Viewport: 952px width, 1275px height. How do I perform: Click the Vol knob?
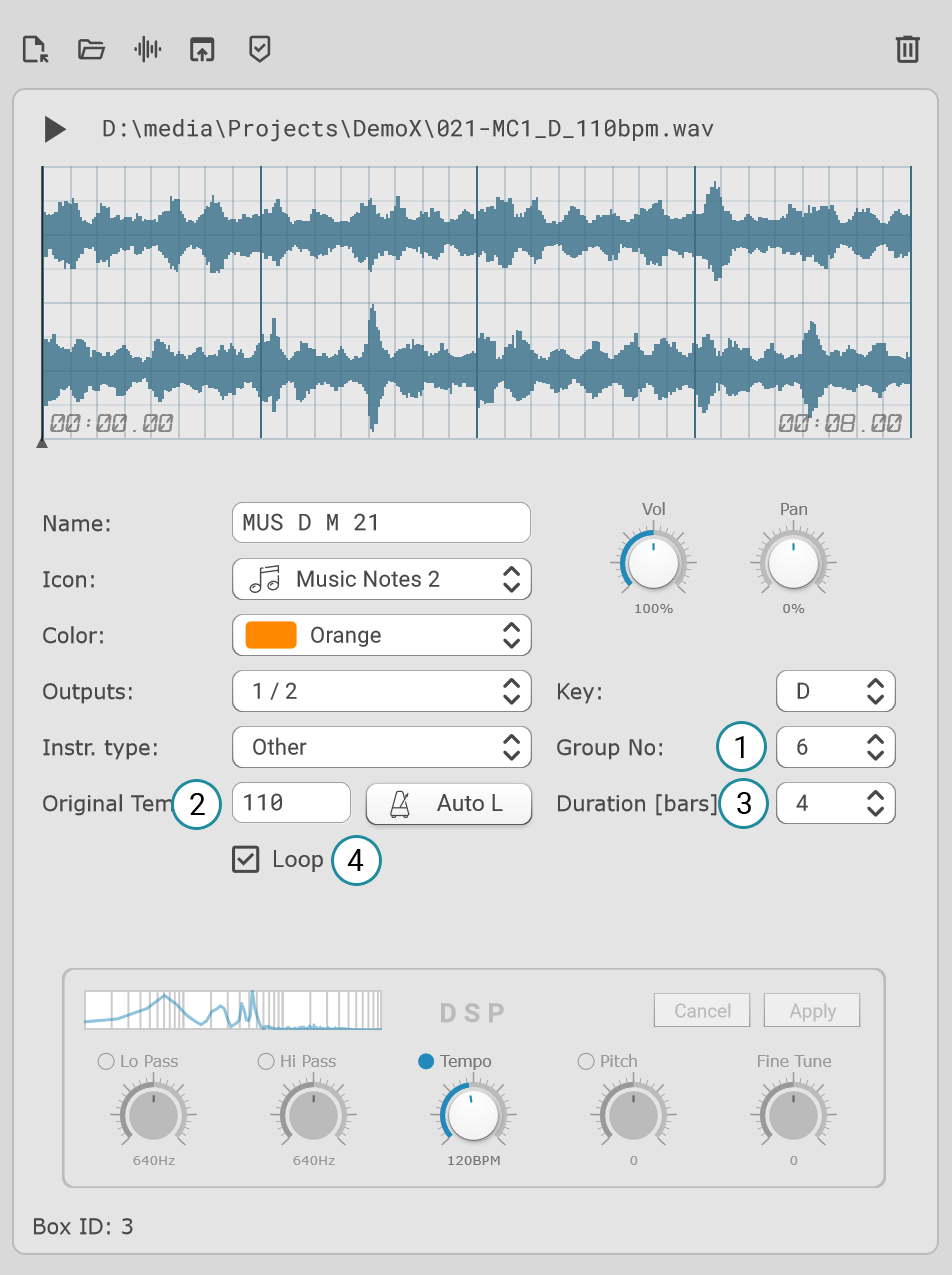coord(654,563)
